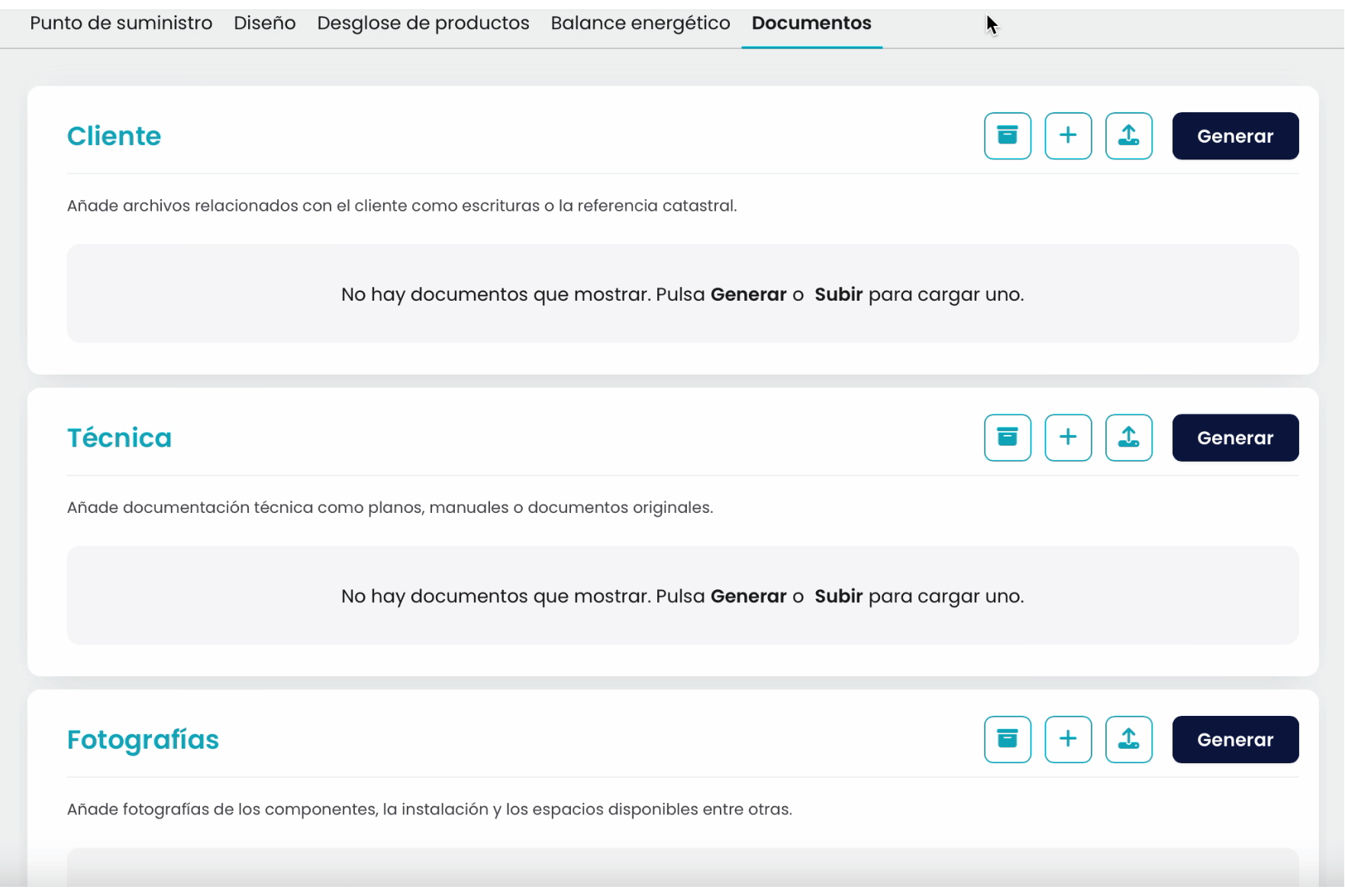Click the Cliente description about escrituras
Screen dimensions: 1345x896
402,205
